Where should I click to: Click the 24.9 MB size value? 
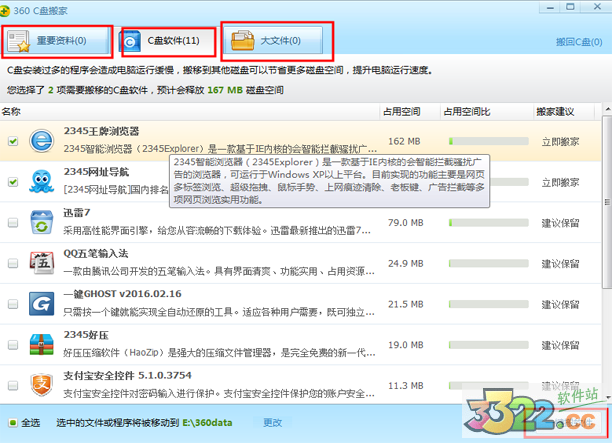(406, 263)
